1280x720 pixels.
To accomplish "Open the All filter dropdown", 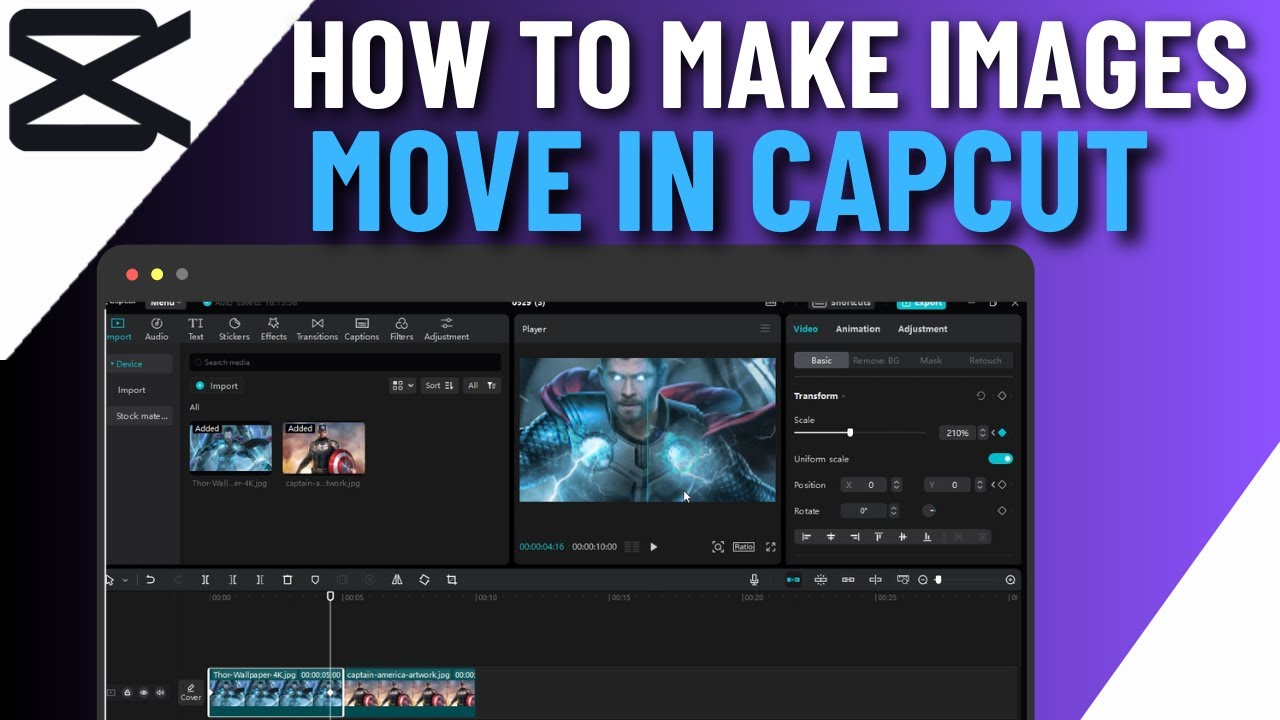I will (x=482, y=385).
